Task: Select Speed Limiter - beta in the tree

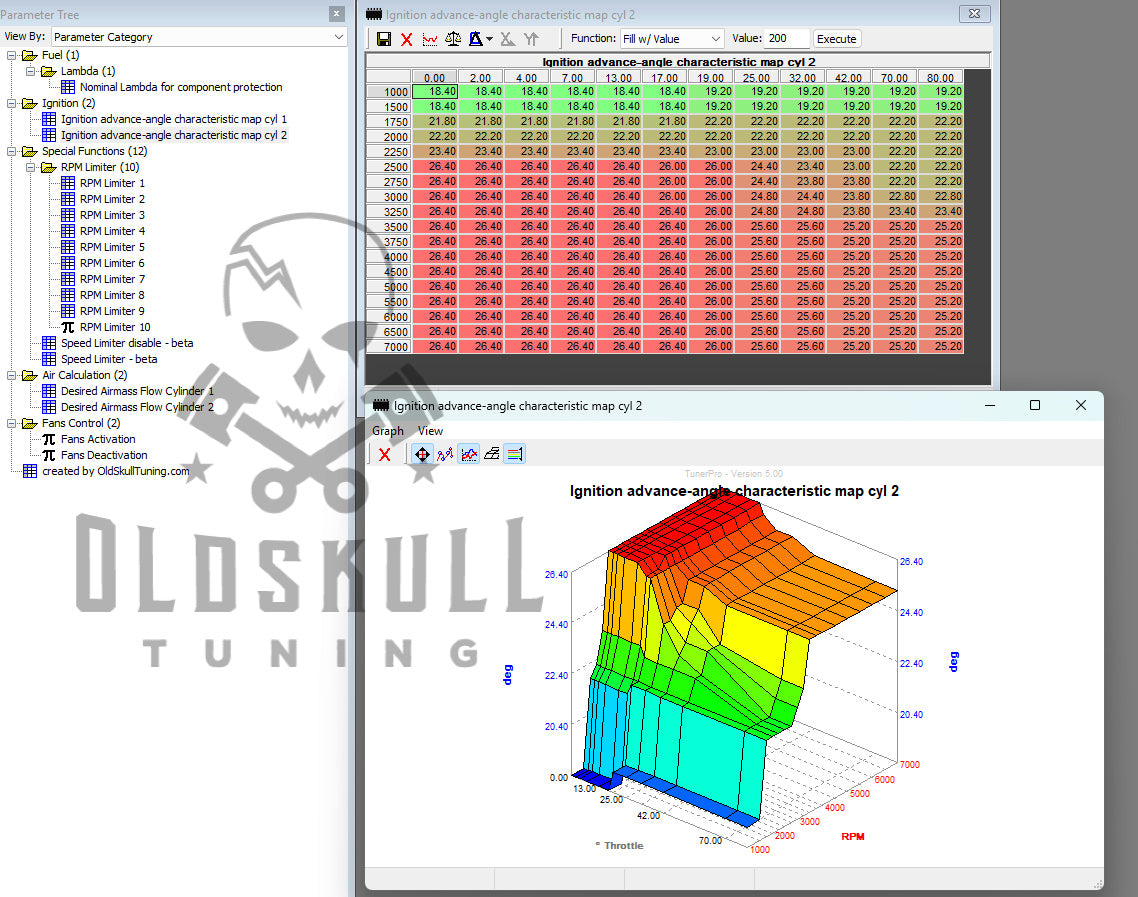Action: tap(109, 359)
